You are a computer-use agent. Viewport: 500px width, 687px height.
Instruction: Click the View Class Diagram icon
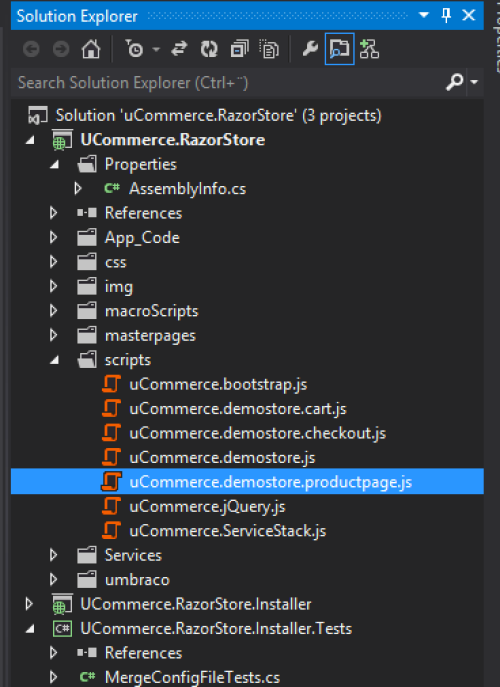tap(369, 49)
